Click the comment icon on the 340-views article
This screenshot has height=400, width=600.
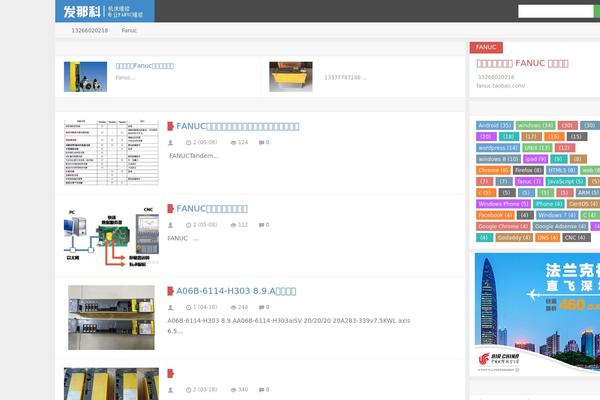(261, 390)
